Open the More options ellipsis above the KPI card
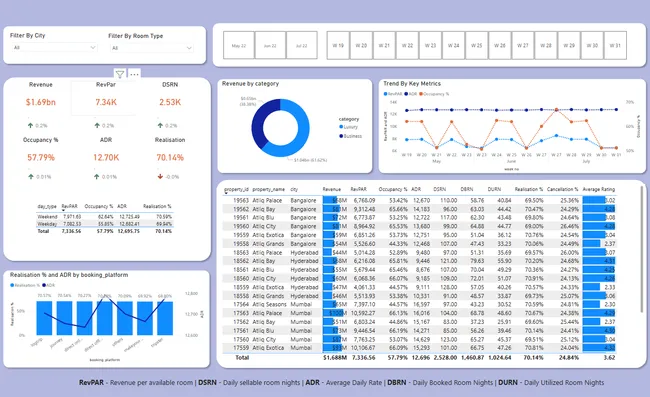The image size is (650, 397). 134,75
